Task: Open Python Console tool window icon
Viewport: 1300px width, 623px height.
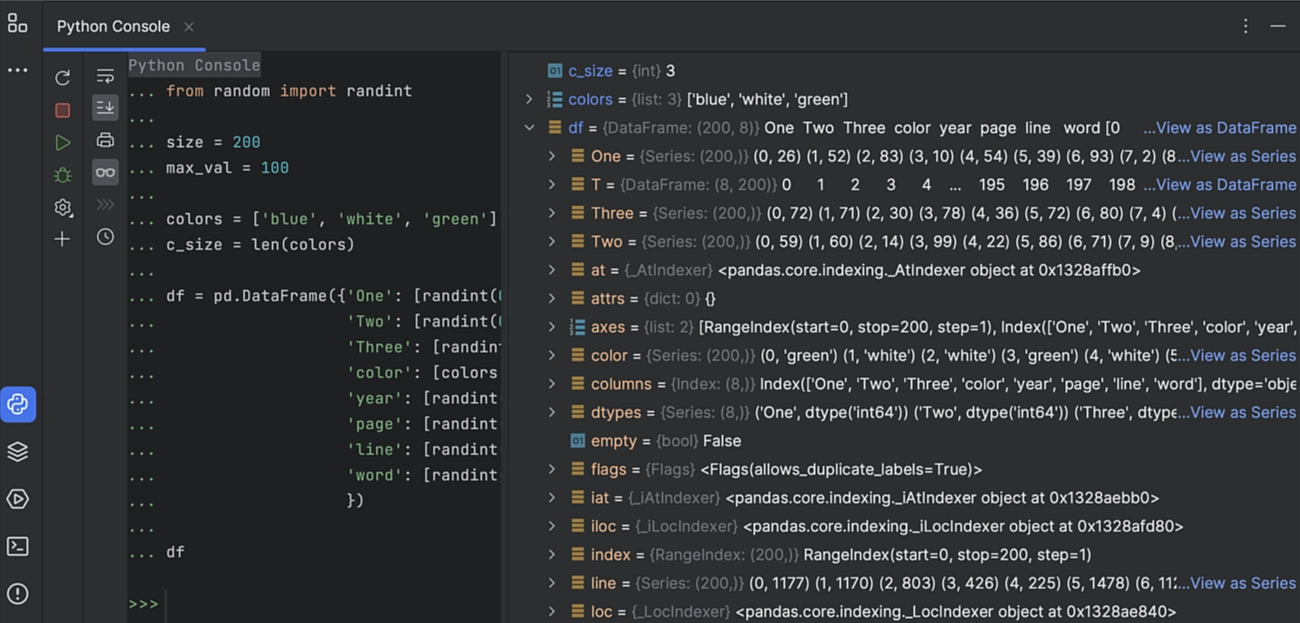Action: pos(18,404)
